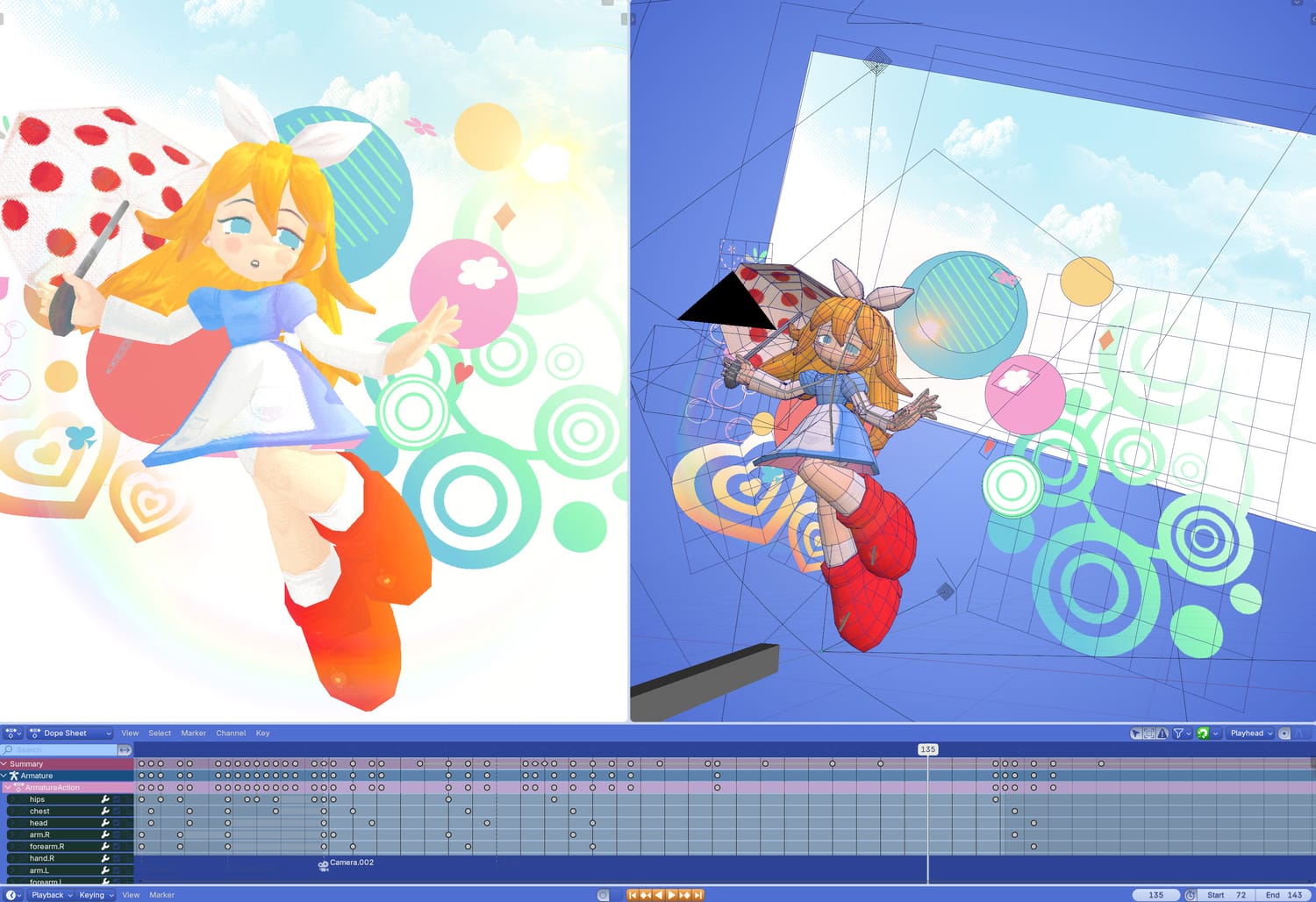Screen dimensions: 1316x902
Task: Click the clock preview range icon
Action: point(1191,895)
